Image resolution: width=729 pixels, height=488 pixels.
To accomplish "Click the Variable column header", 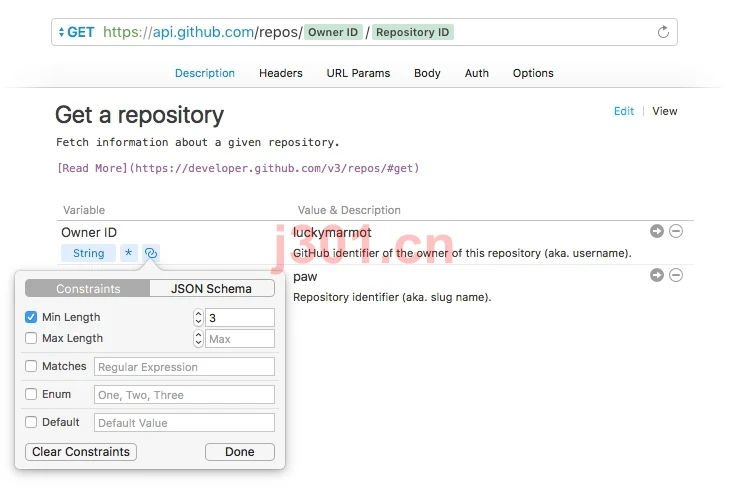I will tap(84, 210).
